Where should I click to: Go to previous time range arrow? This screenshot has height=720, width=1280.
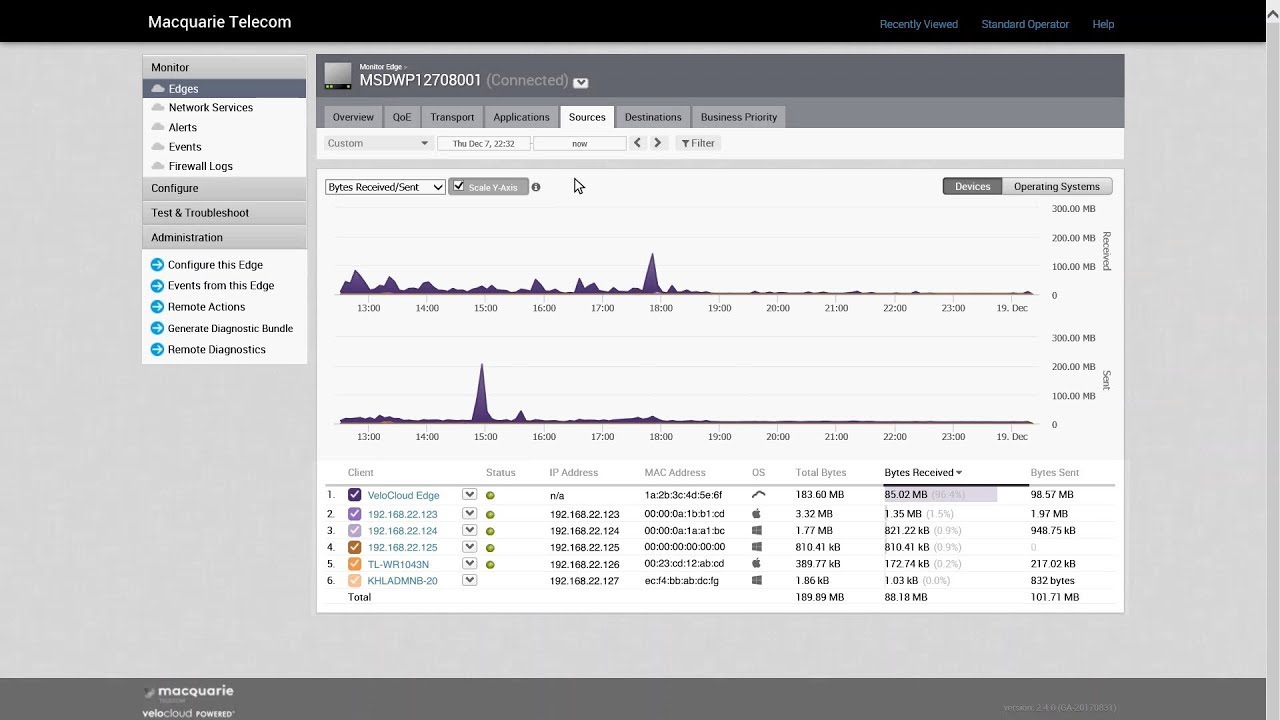637,143
